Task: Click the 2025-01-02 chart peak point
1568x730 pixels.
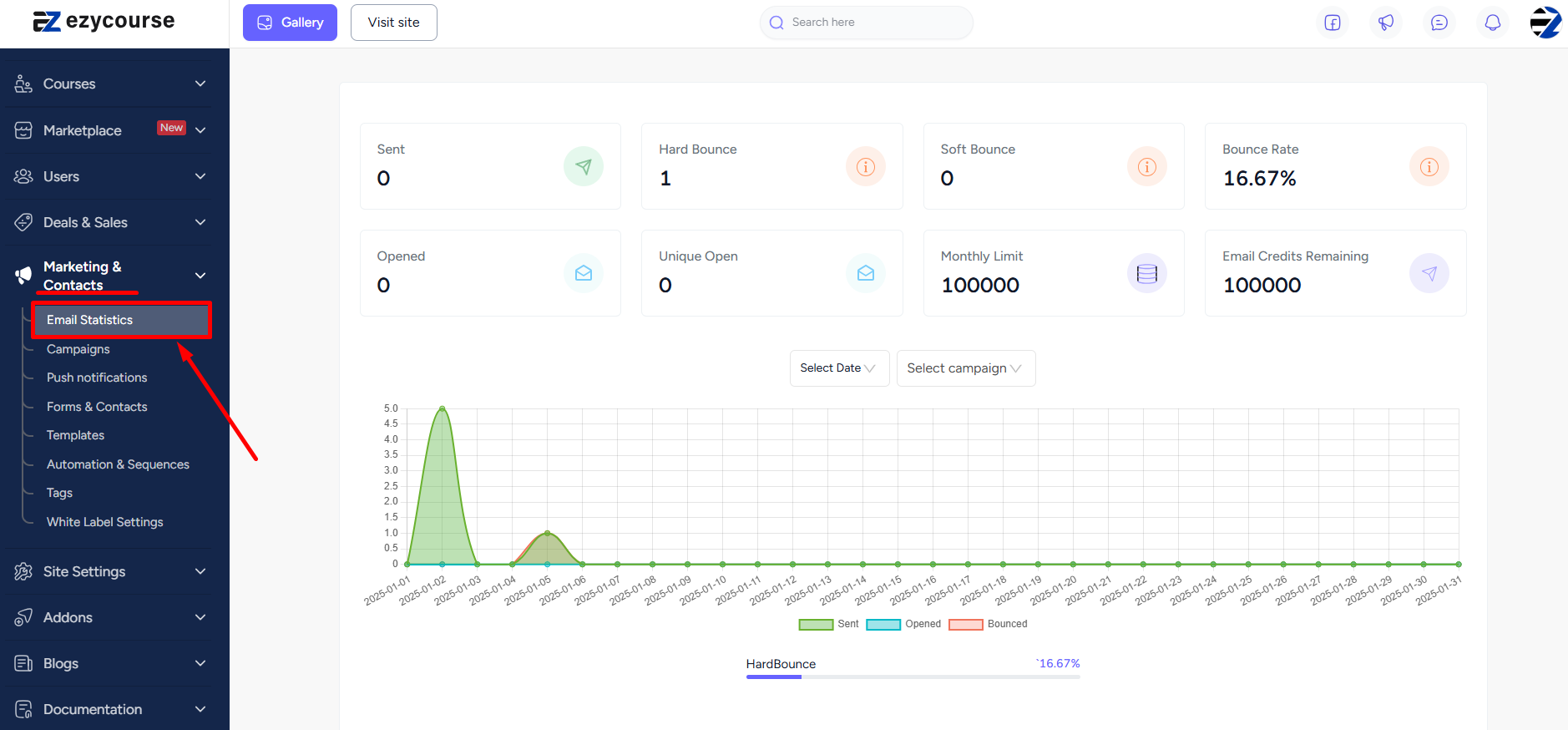Action: coord(442,408)
